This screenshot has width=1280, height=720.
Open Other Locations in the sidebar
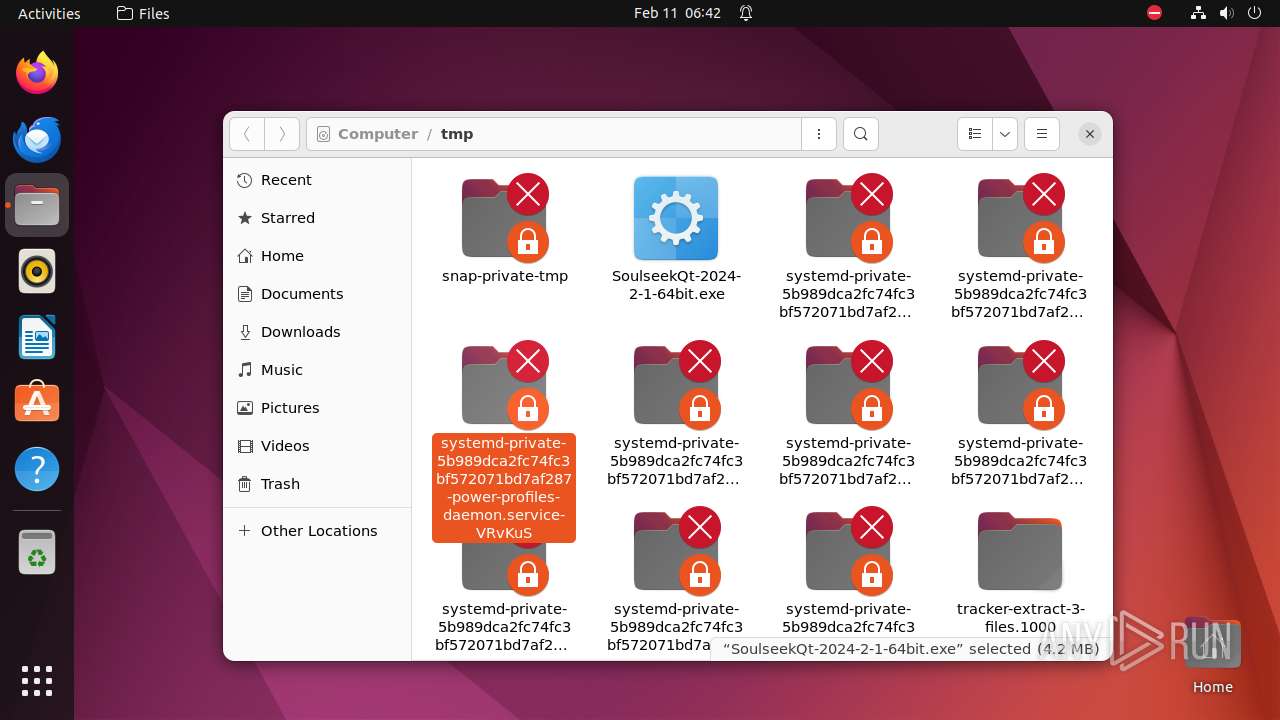coord(317,531)
